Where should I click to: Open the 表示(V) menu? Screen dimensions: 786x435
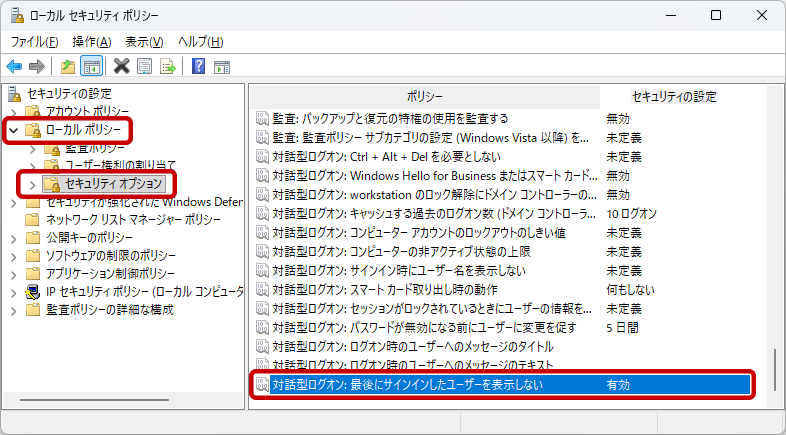[x=144, y=41]
